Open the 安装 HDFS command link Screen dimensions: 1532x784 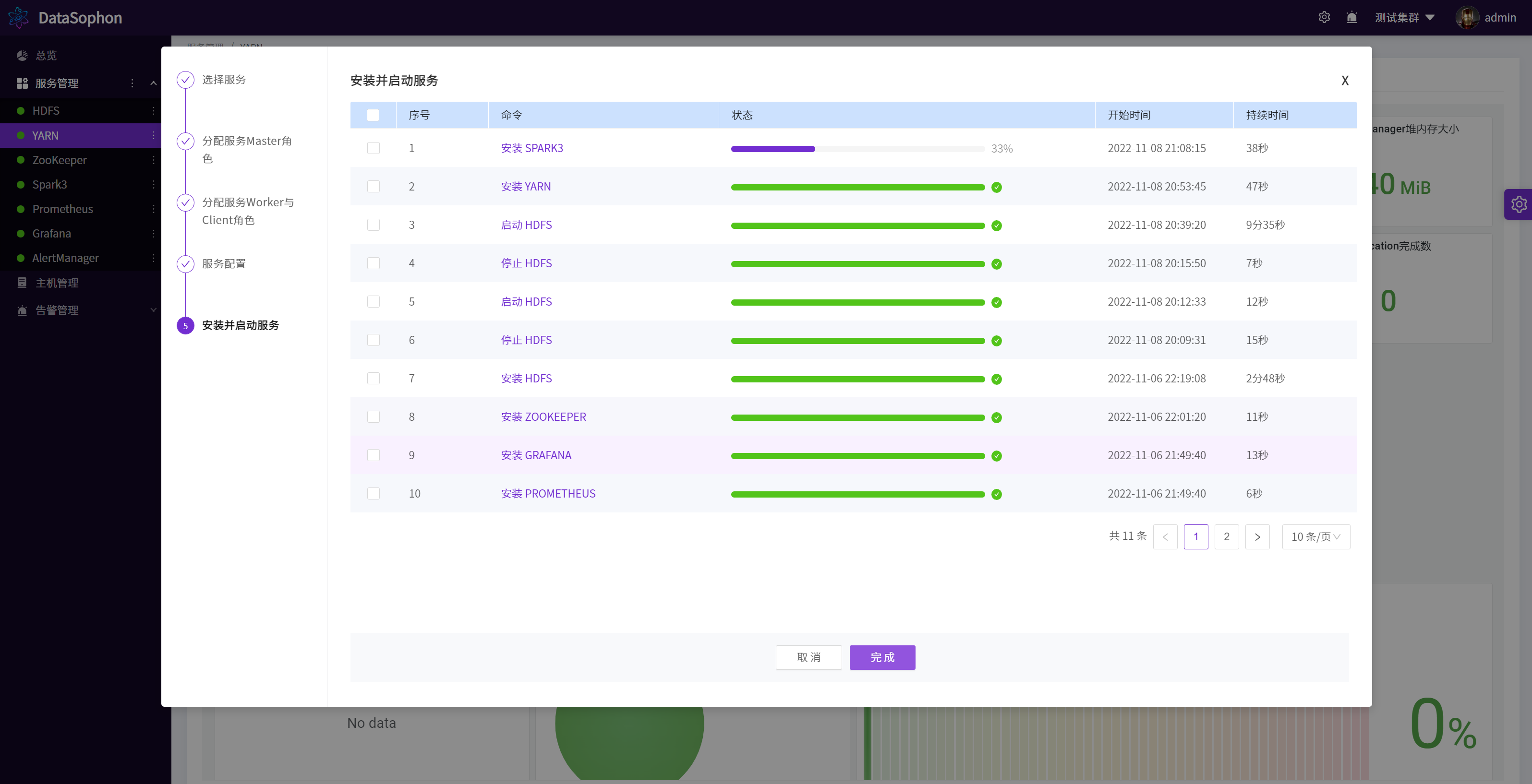click(526, 379)
